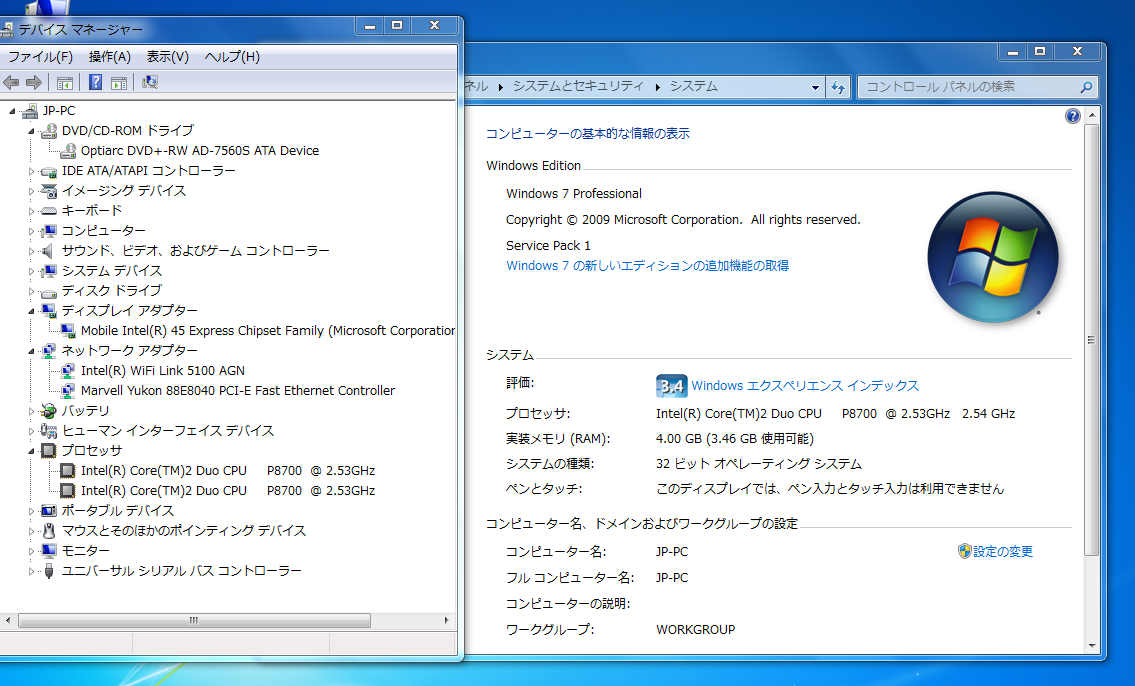
Task: Select the マウスとそのほかのポインティング デバイス icon
Action: click(48, 531)
